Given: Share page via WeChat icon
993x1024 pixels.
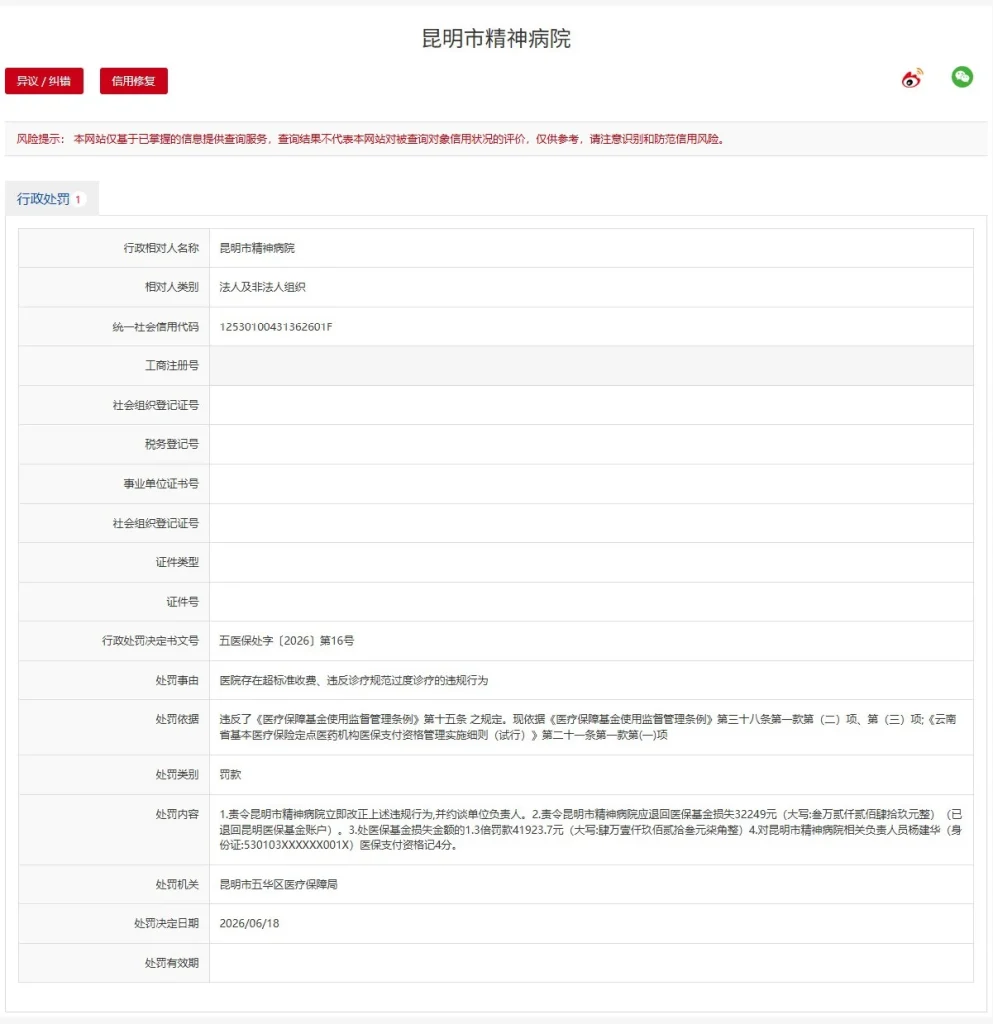Looking at the screenshot, I should coord(962,77).
